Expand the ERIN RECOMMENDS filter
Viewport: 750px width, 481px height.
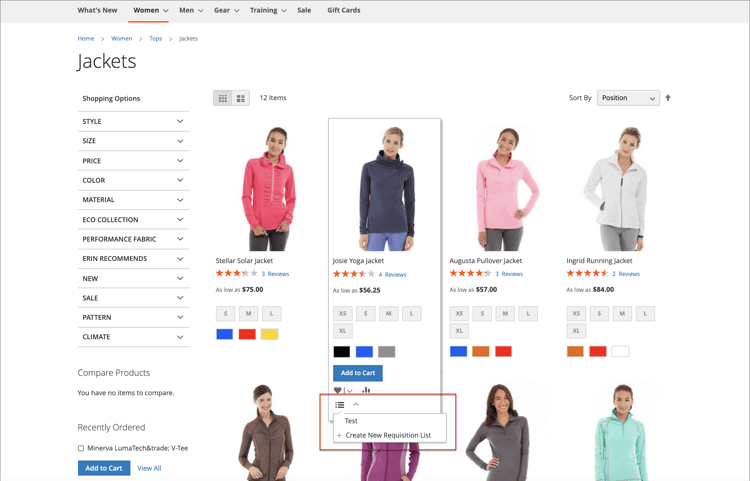pyautogui.click(x=133, y=259)
